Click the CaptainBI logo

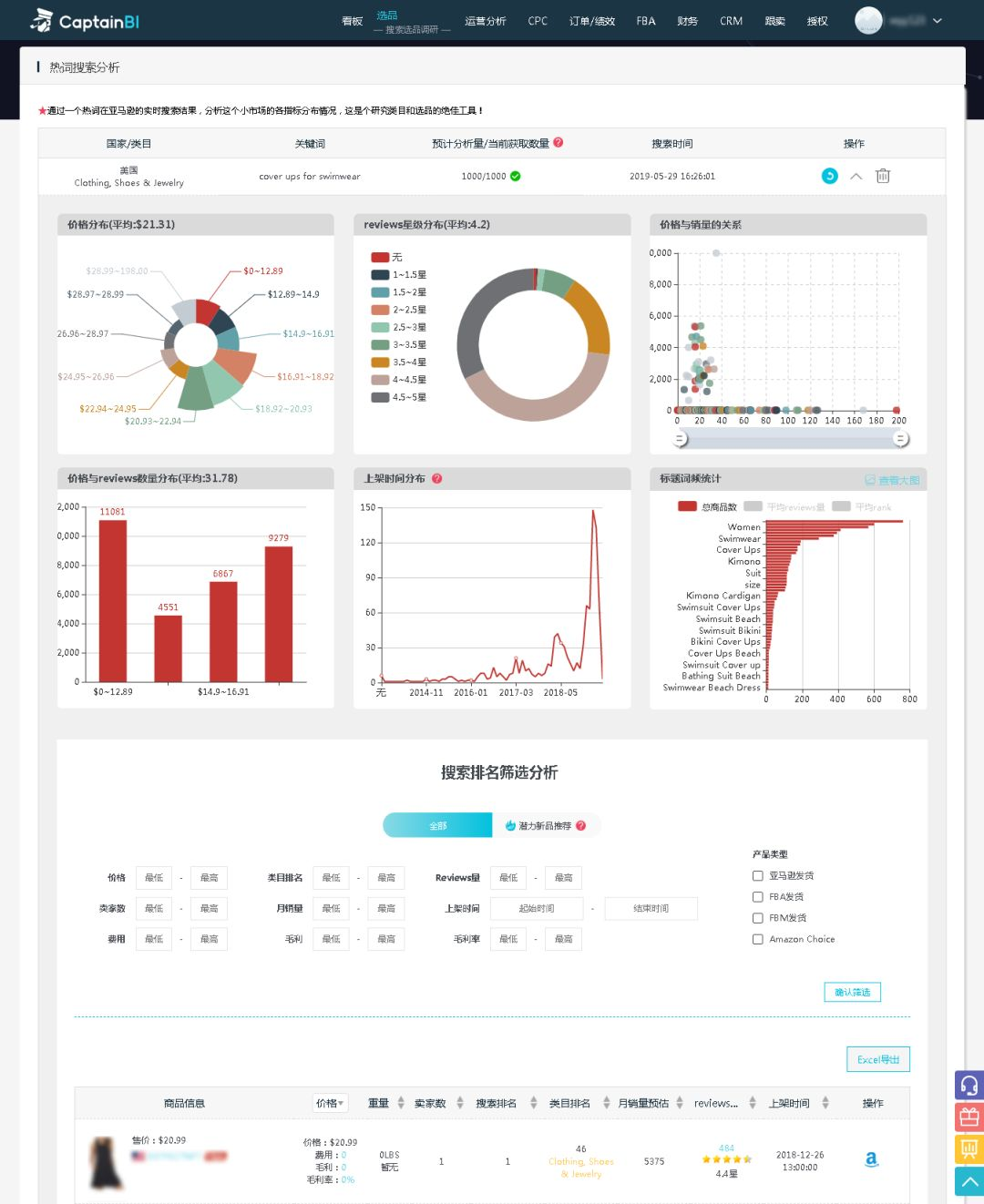pyautogui.click(x=85, y=21)
